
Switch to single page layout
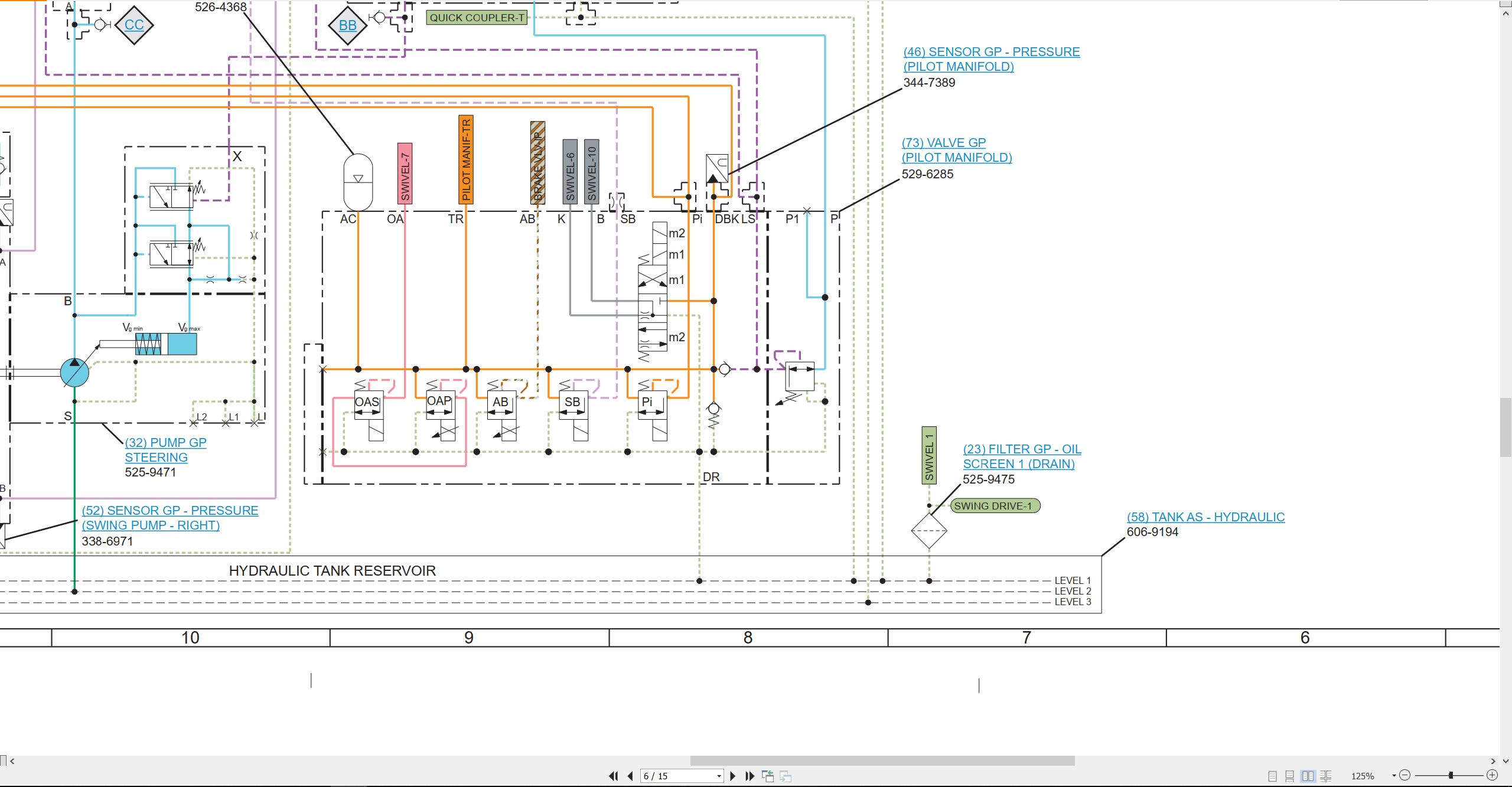tap(1273, 776)
